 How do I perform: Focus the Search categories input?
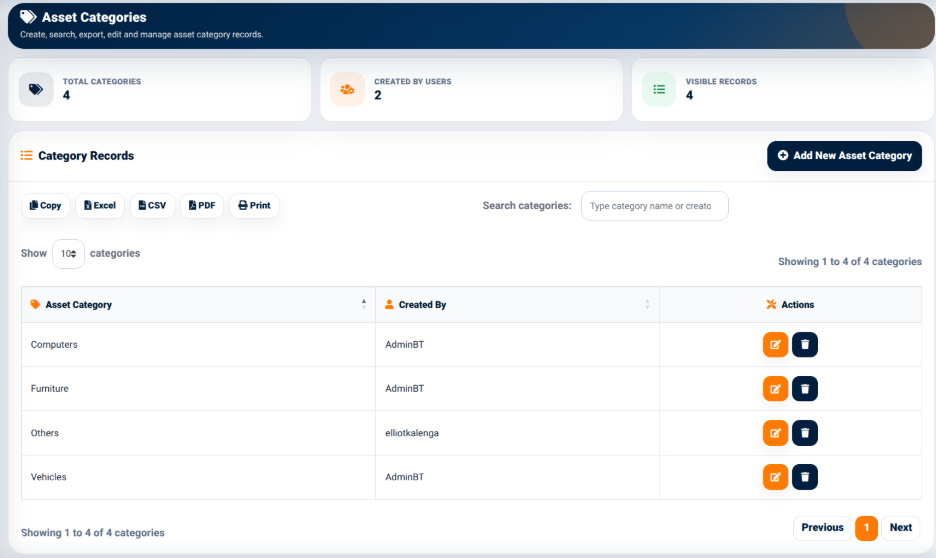point(654,206)
